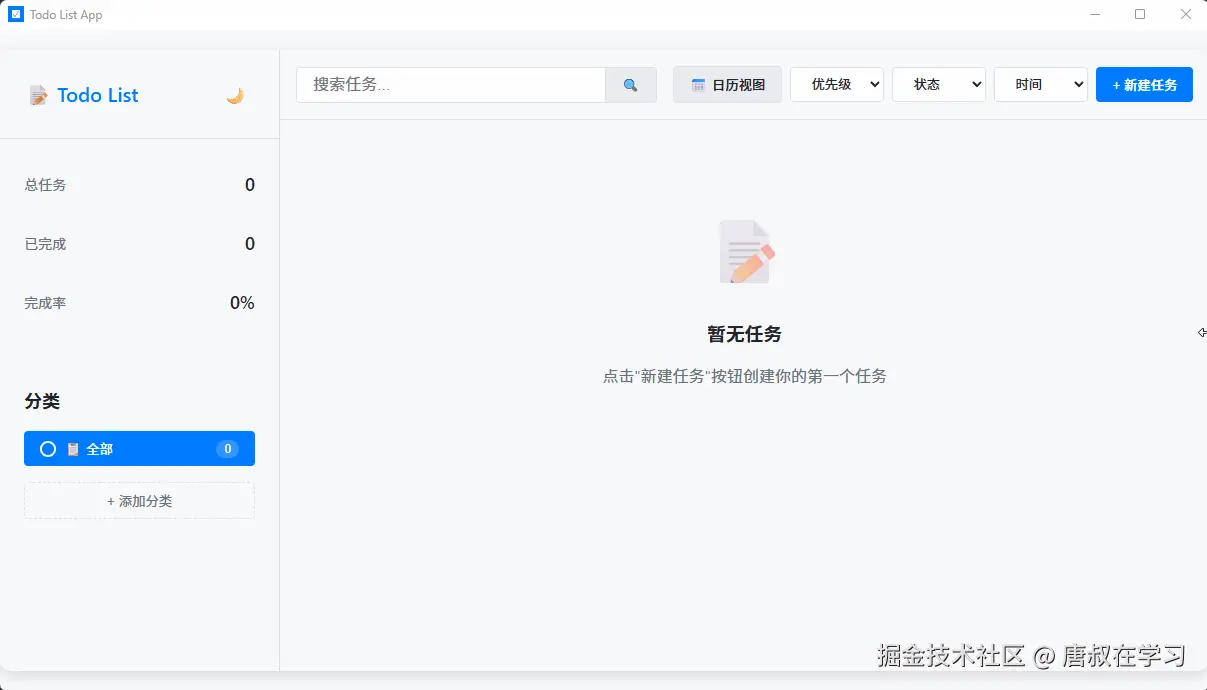Select the 全部 category radio circle
Image resolution: width=1207 pixels, height=690 pixels.
tap(47, 449)
